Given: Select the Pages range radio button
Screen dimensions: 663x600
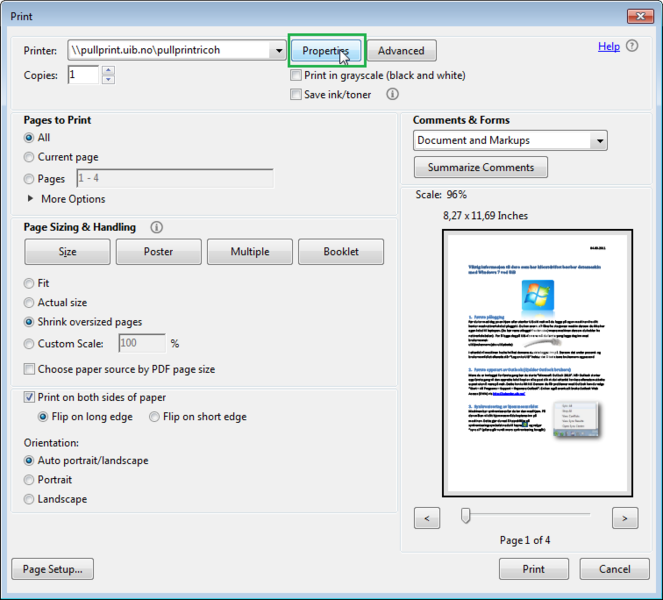Looking at the screenshot, I should tap(29, 179).
